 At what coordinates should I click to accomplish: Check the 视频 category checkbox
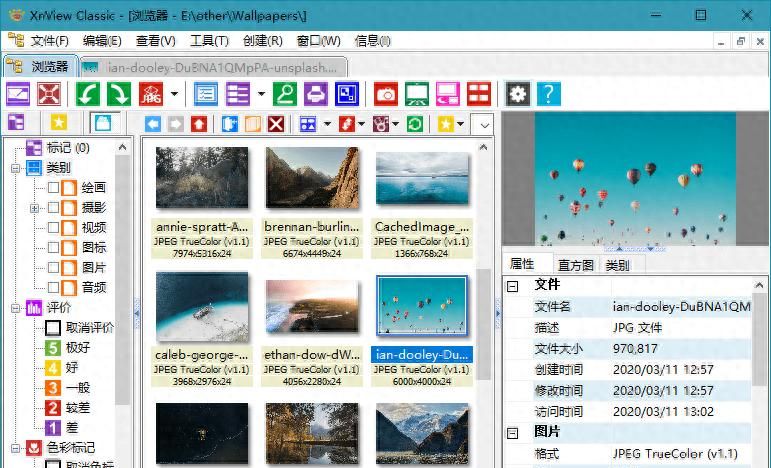pos(53,227)
